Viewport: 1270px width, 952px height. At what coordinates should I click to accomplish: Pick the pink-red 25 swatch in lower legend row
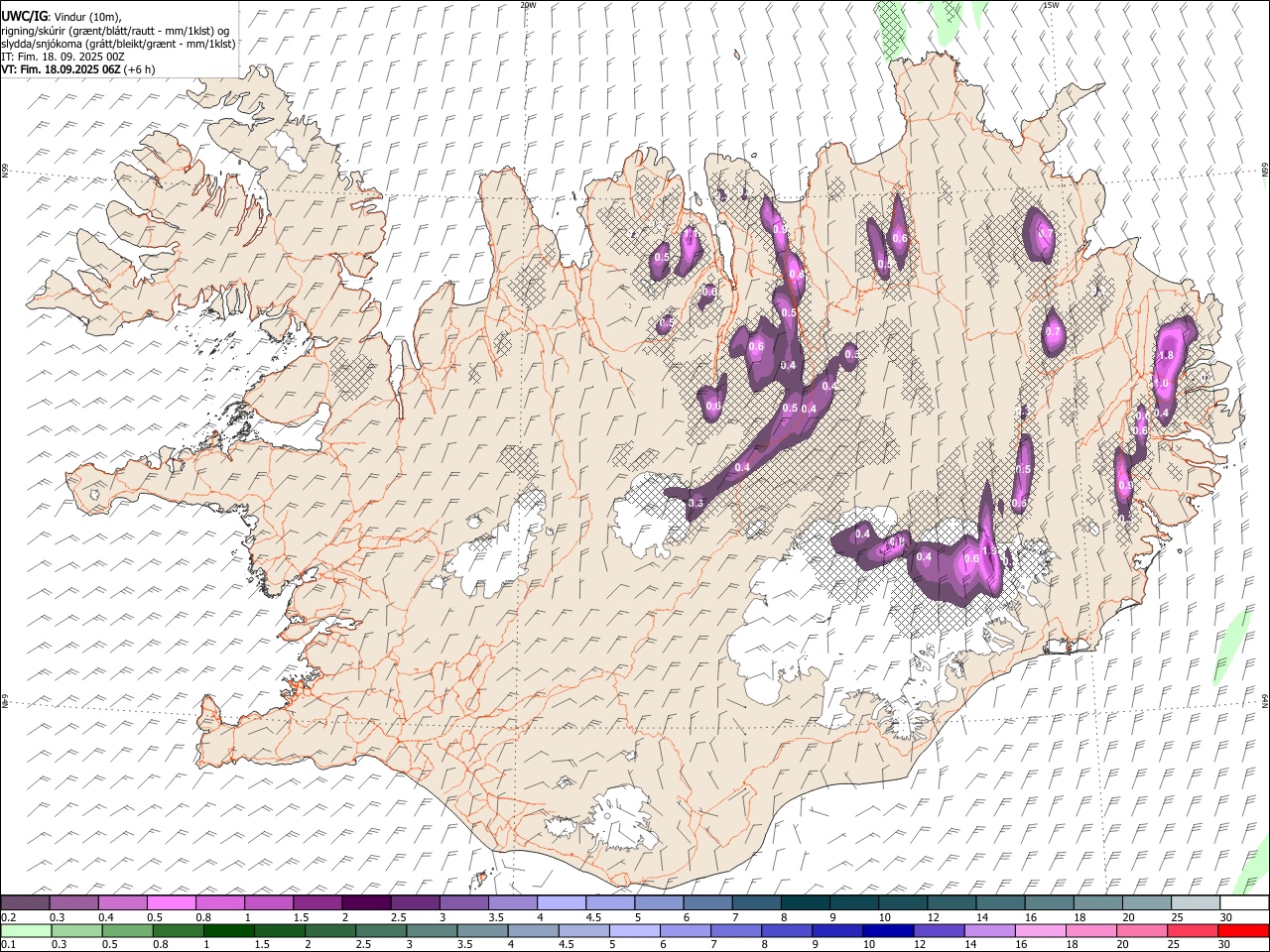1193,930
